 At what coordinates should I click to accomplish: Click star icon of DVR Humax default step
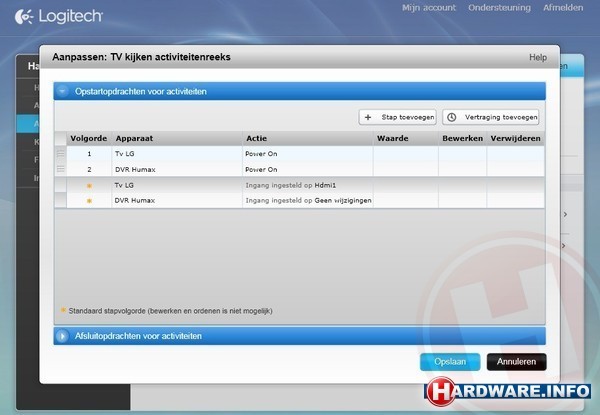pos(89,201)
